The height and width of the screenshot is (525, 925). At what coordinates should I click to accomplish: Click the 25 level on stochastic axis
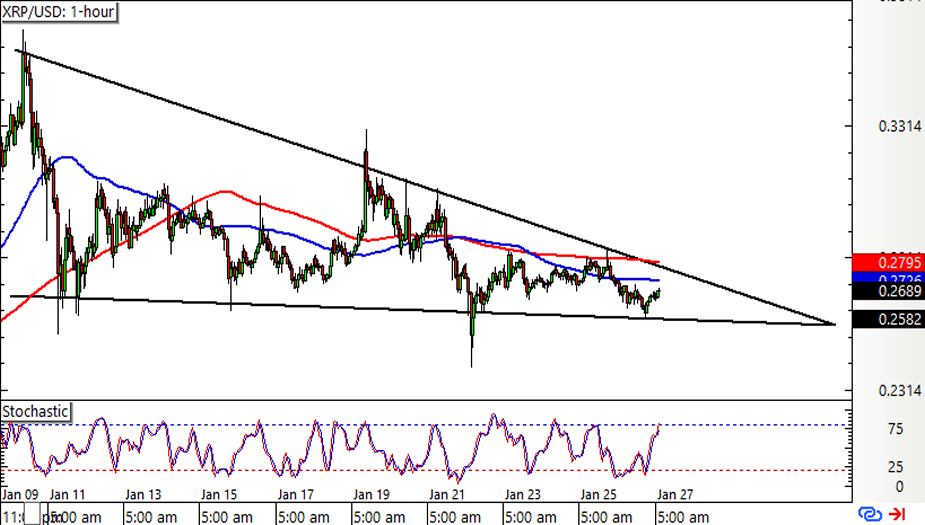point(895,467)
